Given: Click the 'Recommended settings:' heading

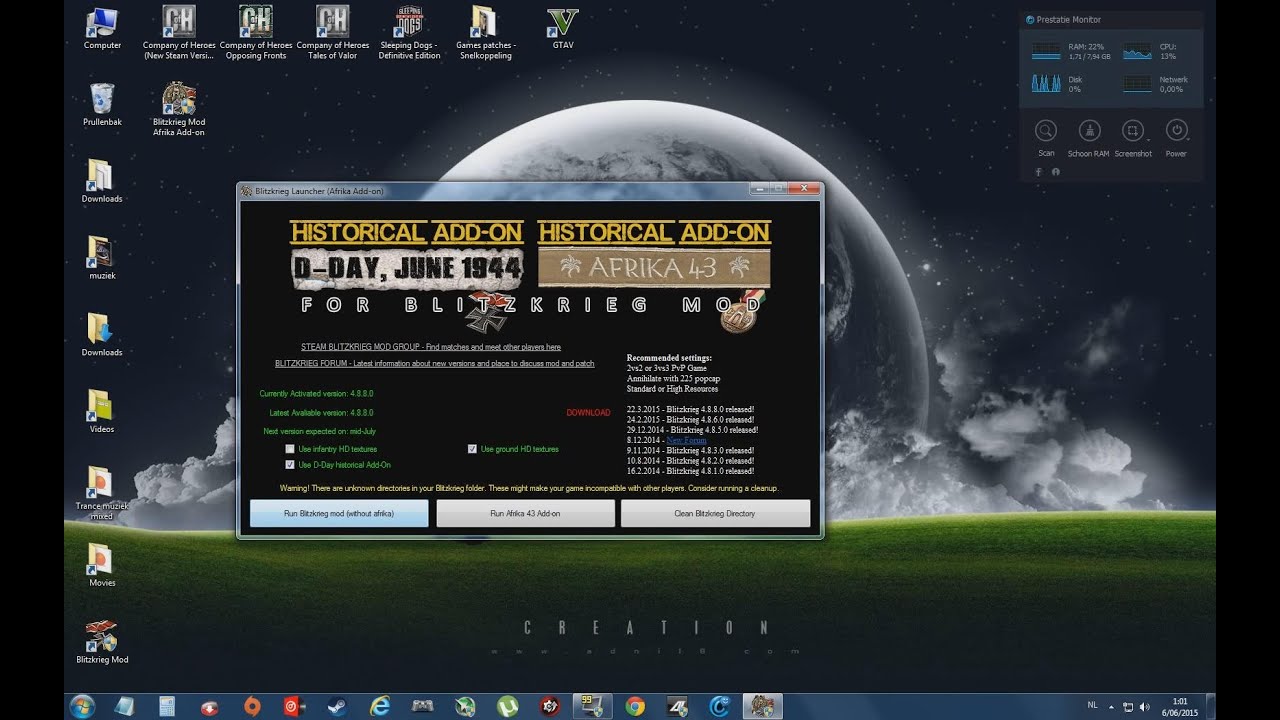Looking at the screenshot, I should tap(669, 357).
